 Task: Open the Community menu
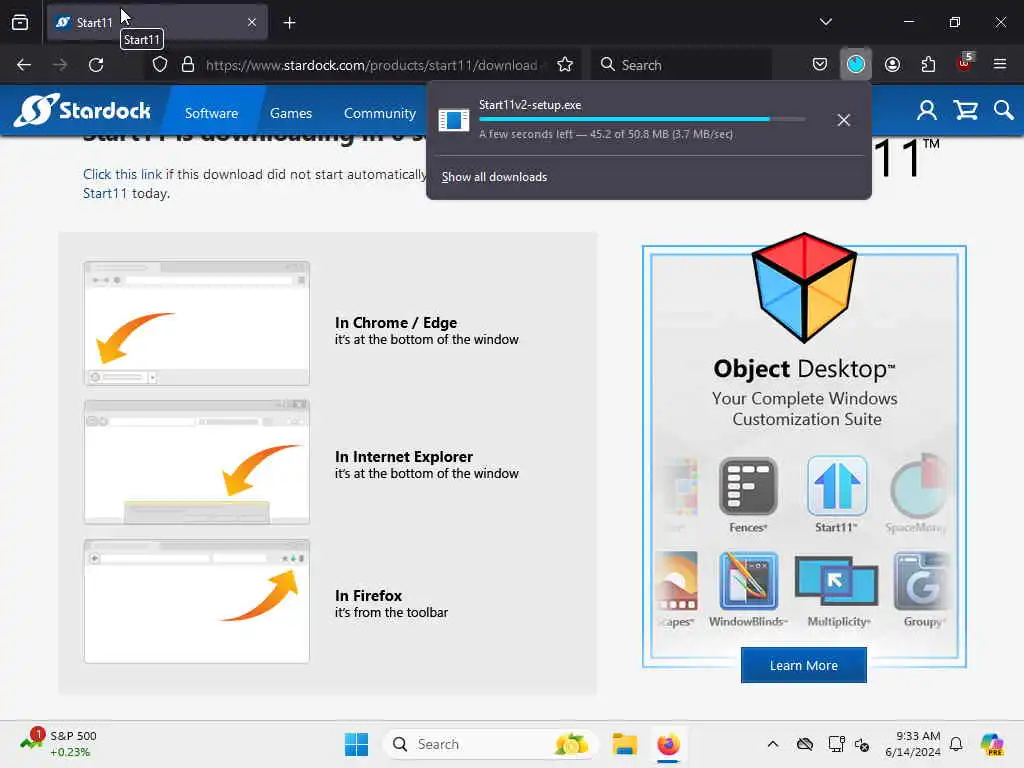379,113
